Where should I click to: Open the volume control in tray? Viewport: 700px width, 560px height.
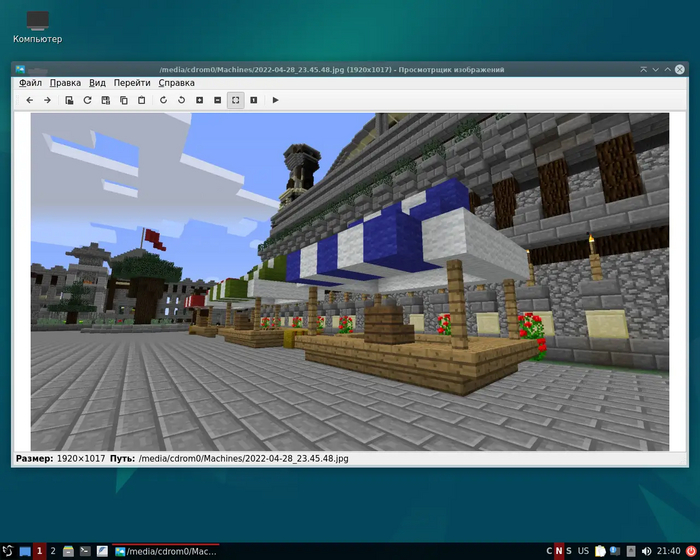click(x=646, y=552)
